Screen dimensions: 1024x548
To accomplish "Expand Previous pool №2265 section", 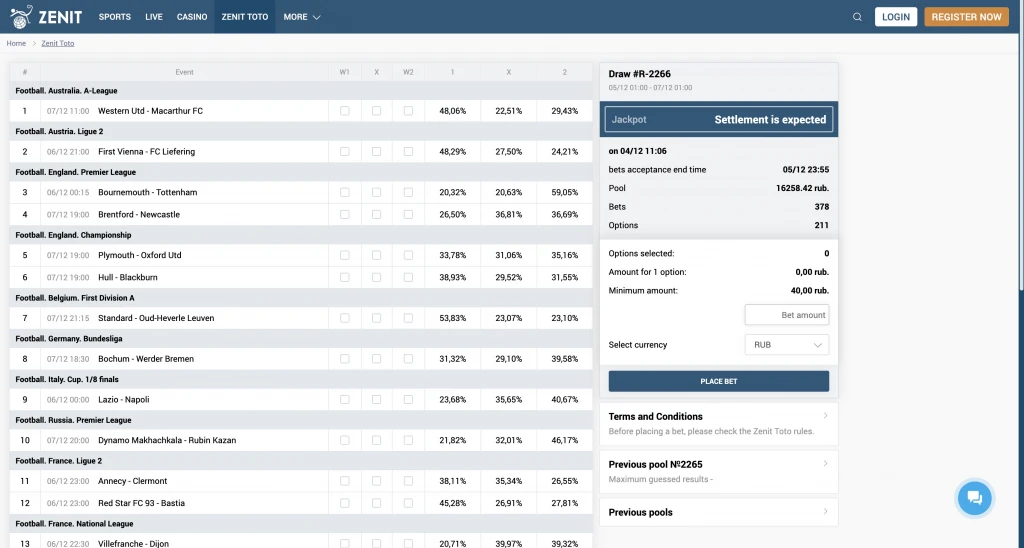I will 718,471.
